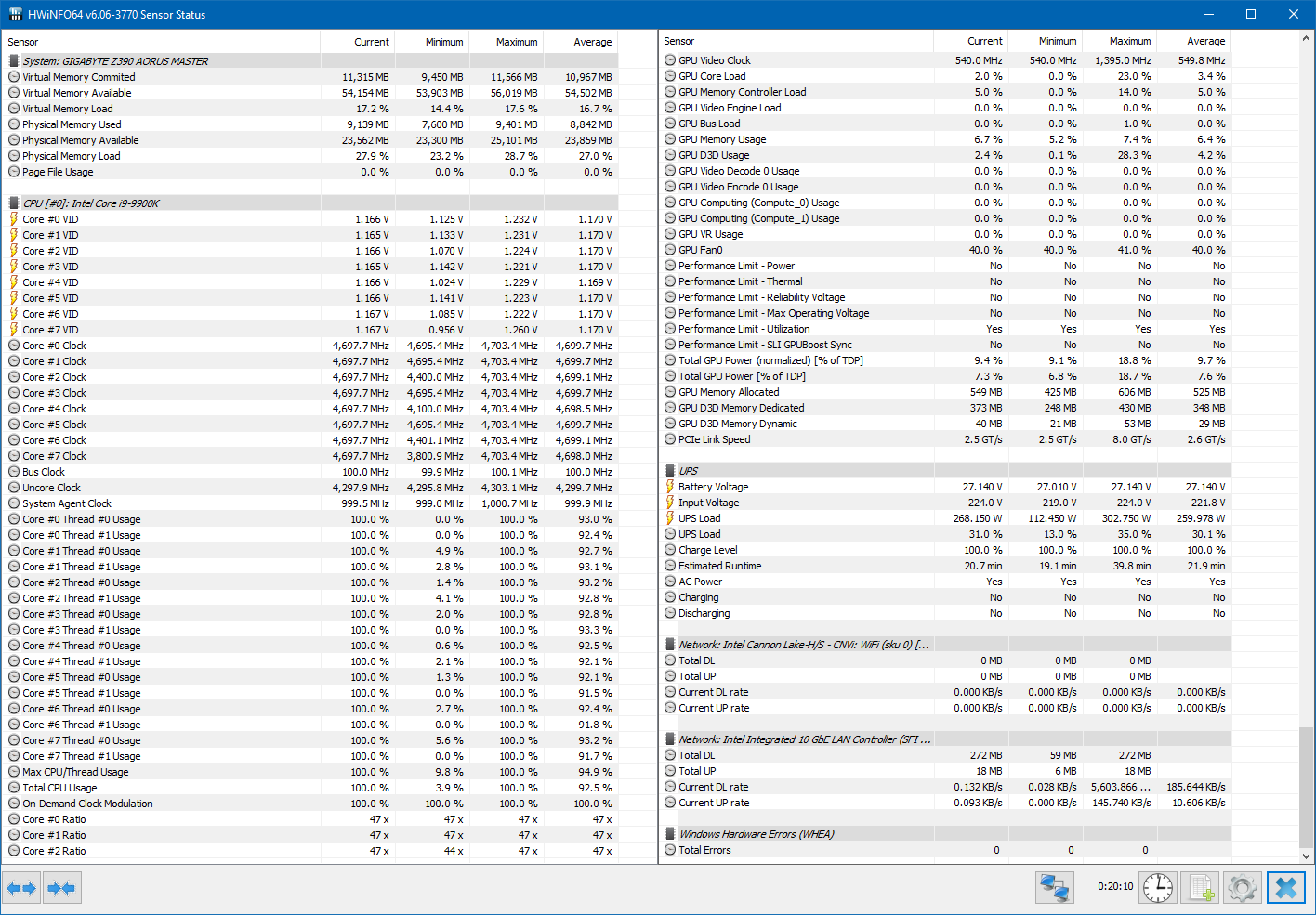
Task: Select the Estimated Runtime row under UPS
Action: point(946,566)
